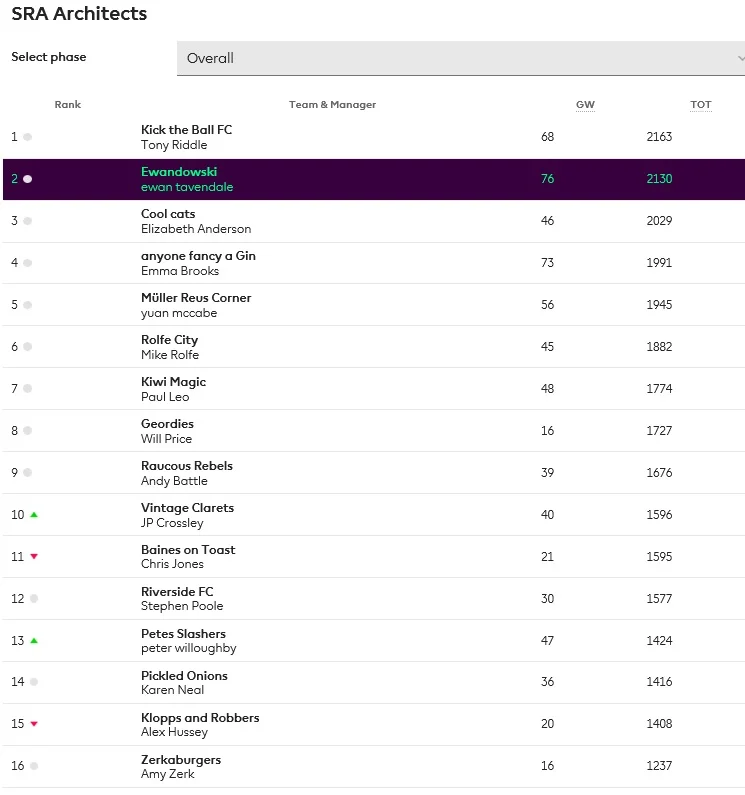Viewport: 745px width, 795px height.
Task: Click the red down arrow beside rank 15
Action: pyautogui.click(x=34, y=724)
